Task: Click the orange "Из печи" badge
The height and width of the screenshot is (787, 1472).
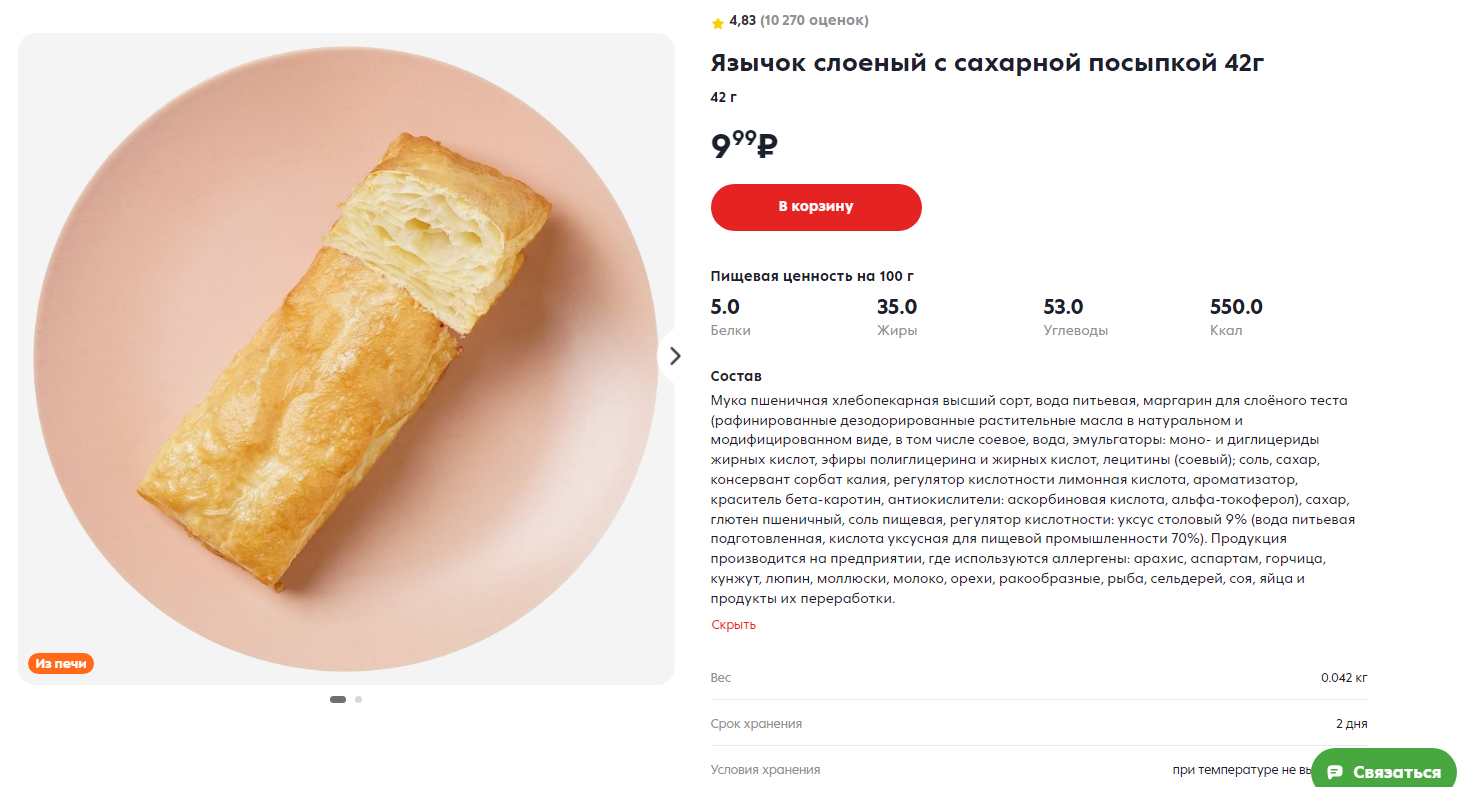Action: (61, 663)
